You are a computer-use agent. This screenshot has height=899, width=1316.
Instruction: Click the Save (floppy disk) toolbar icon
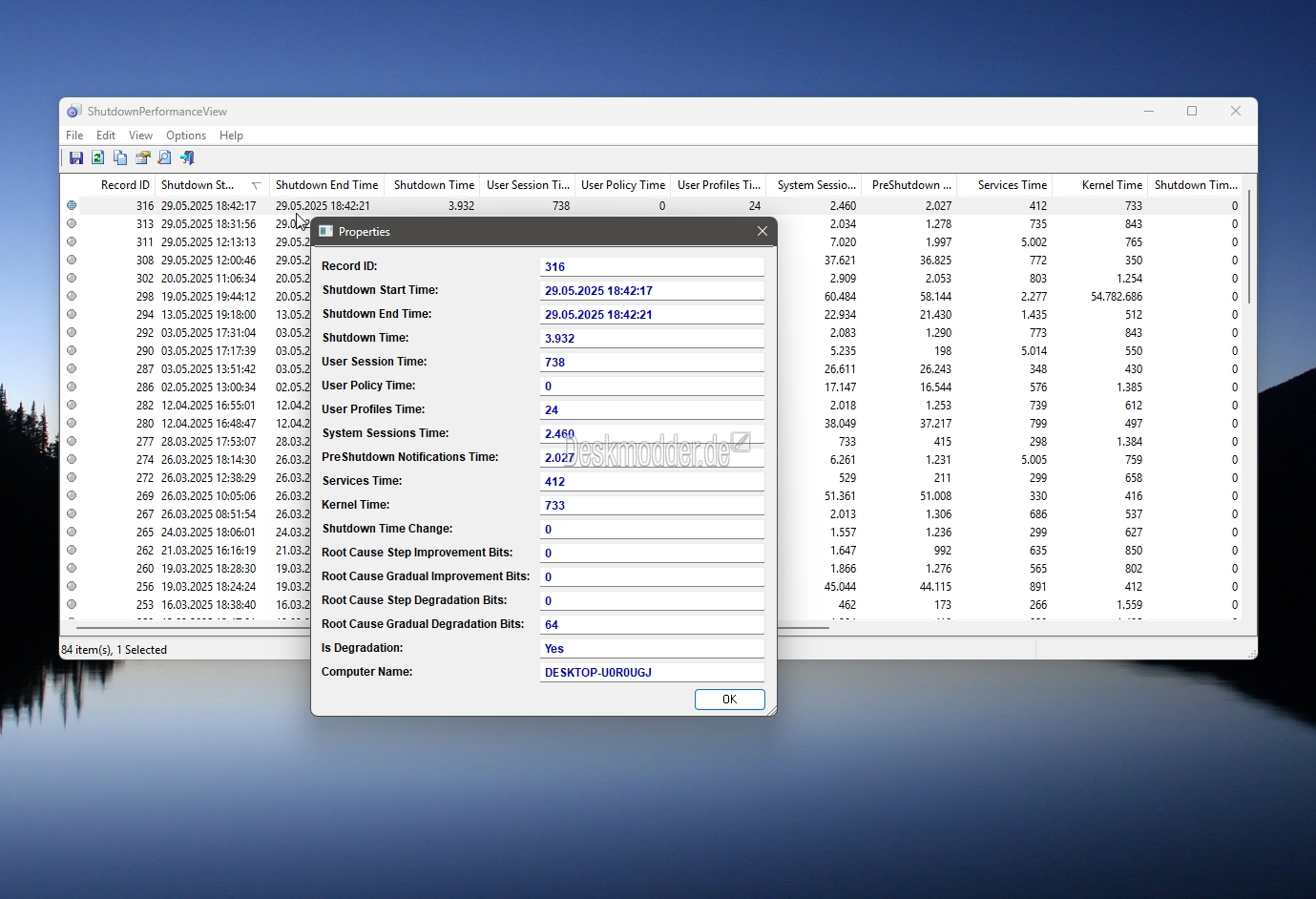(x=76, y=157)
